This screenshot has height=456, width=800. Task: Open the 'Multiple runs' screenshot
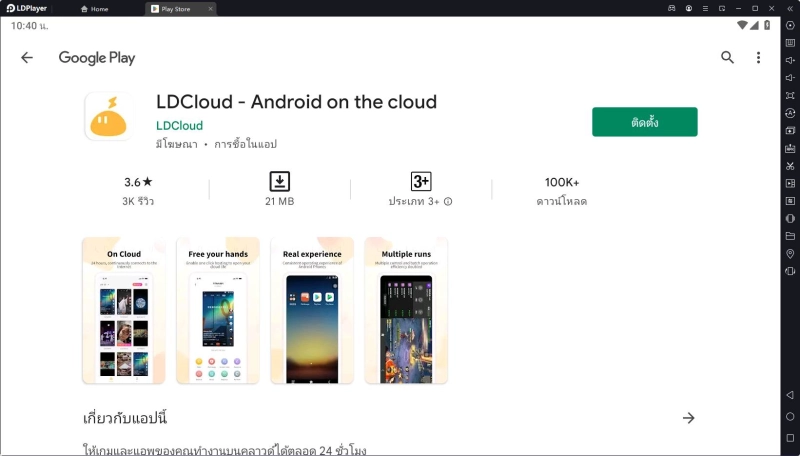pos(406,311)
